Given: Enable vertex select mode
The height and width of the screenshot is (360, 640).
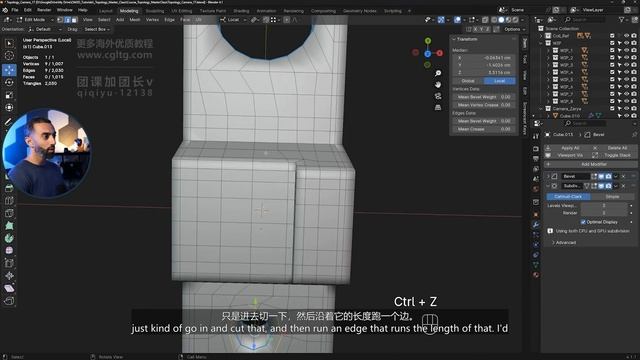Looking at the screenshot, I should [60, 20].
